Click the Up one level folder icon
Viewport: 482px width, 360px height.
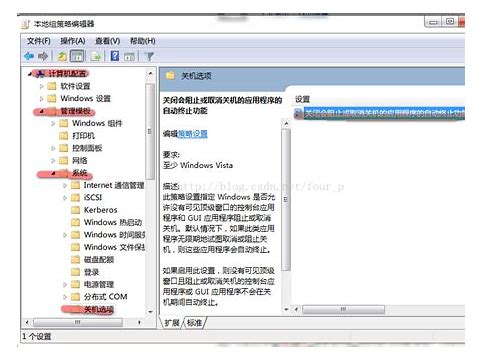62,56
